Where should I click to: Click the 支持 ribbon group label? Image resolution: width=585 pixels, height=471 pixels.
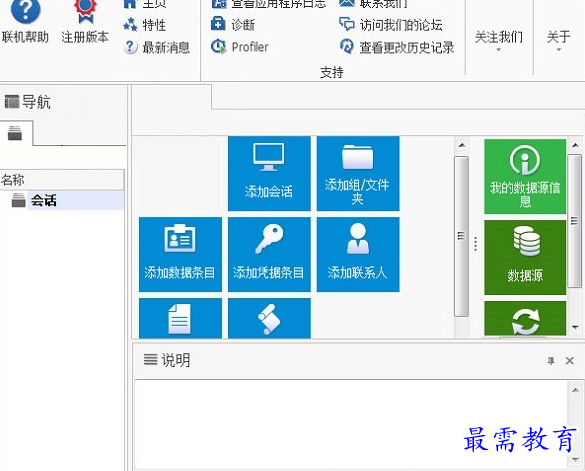click(332, 72)
